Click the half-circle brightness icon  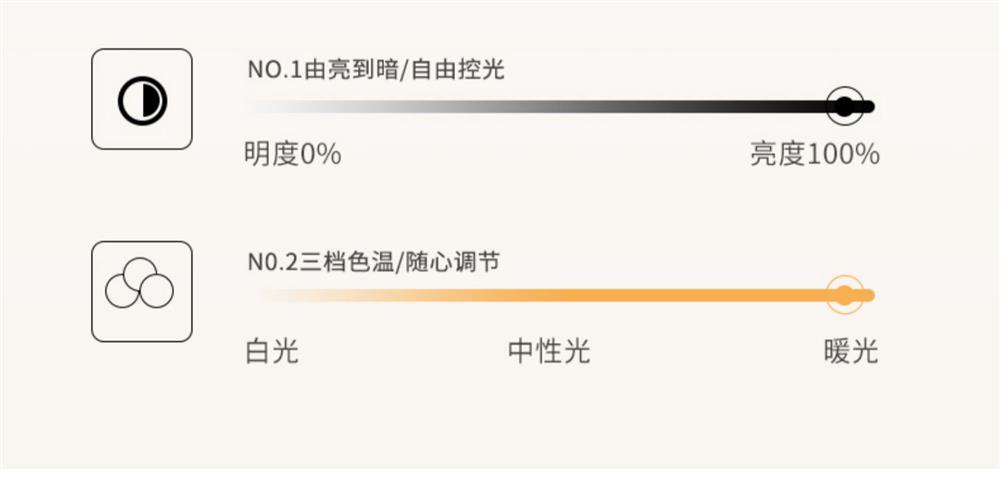[141, 100]
